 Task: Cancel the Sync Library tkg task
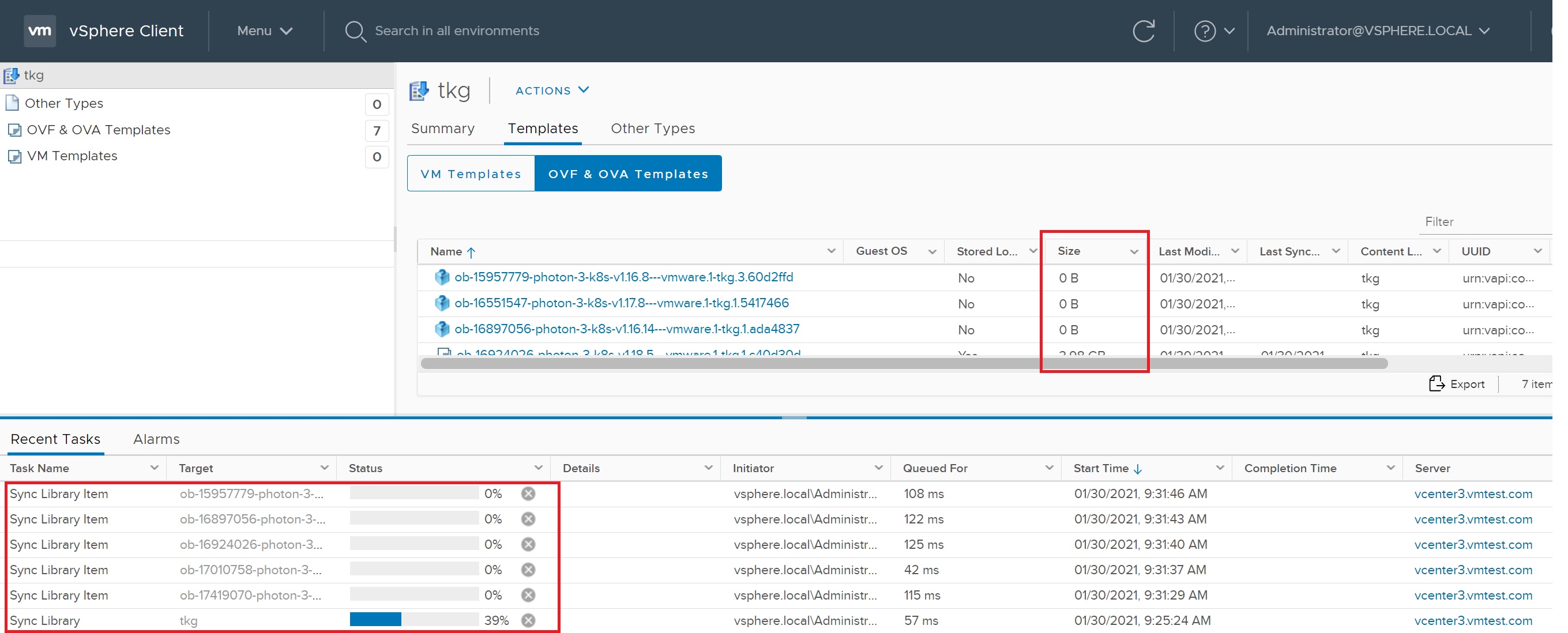(528, 620)
